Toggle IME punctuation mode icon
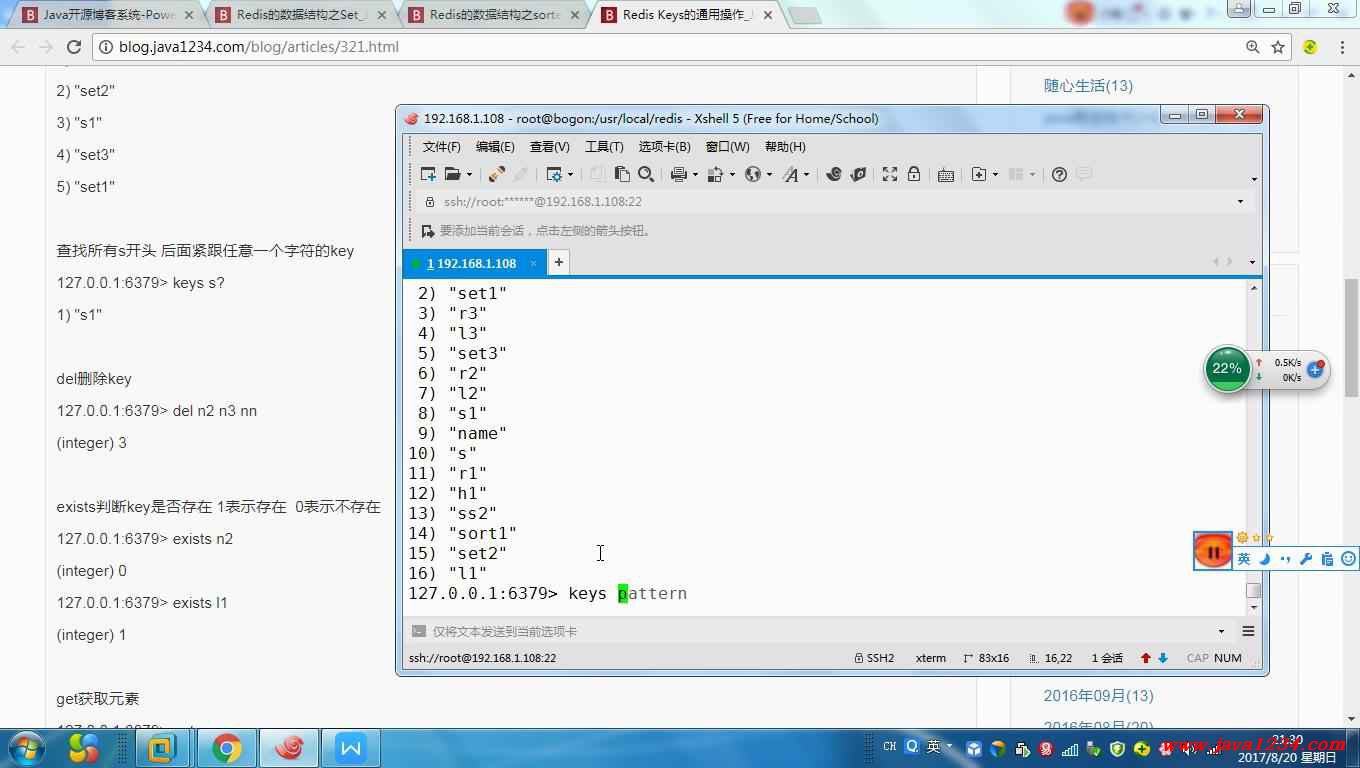 coord(1285,559)
